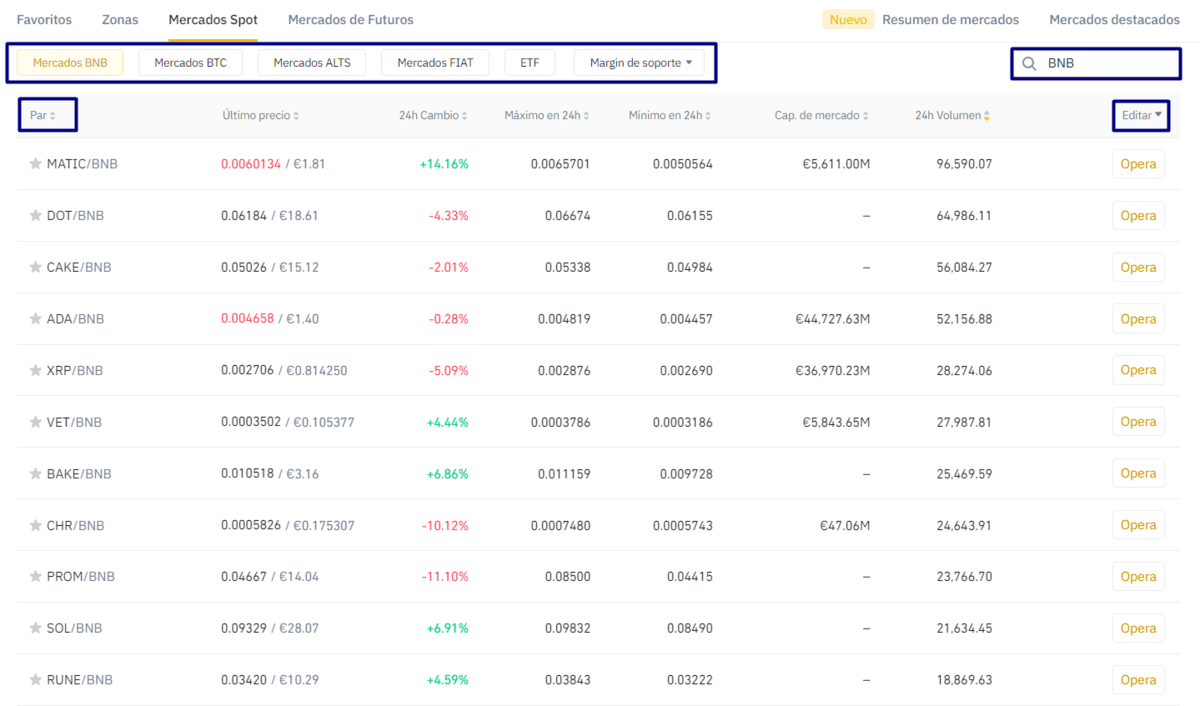Favorite the ADA/BNB pair star
1200x706 pixels.
[35, 319]
